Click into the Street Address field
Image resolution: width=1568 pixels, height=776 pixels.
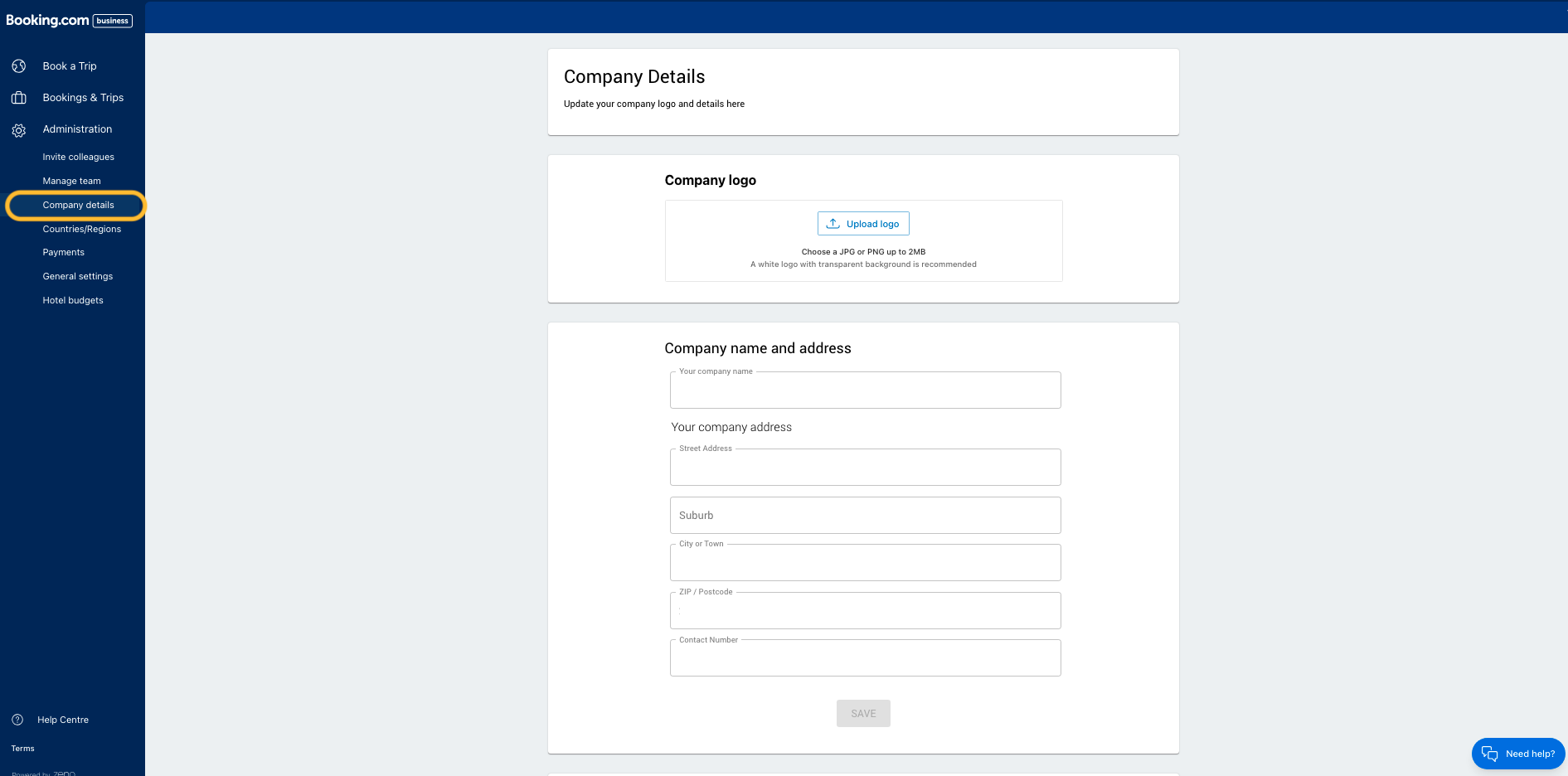pos(865,468)
